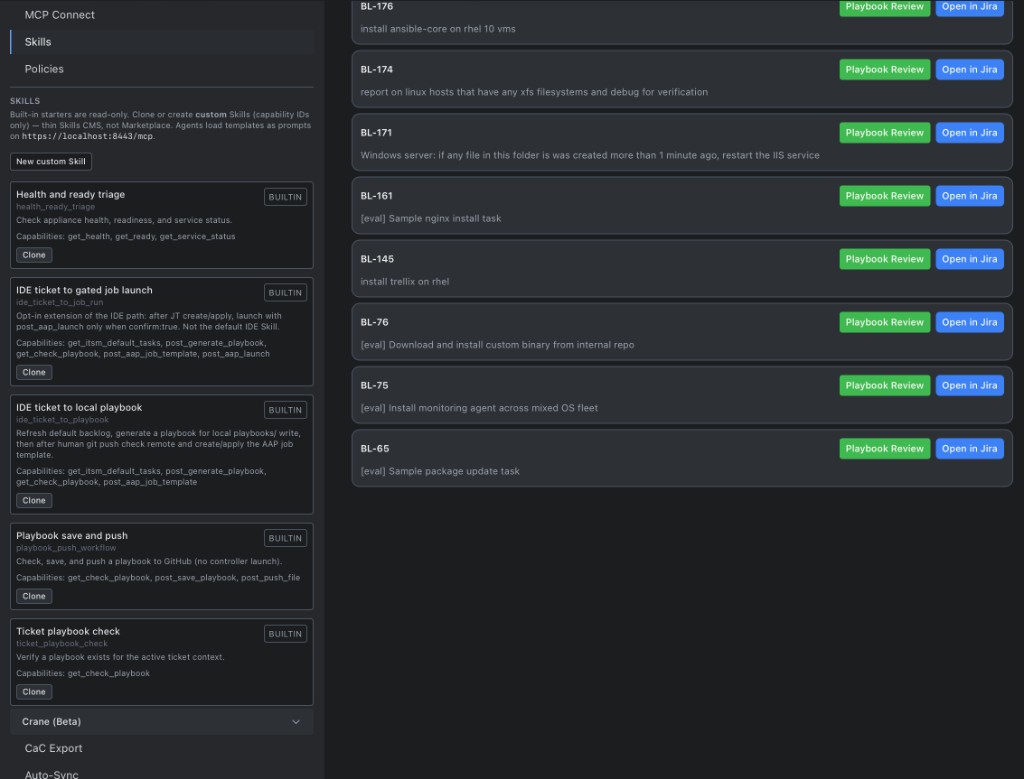Open Playbook Review for BL-171

click(x=885, y=133)
